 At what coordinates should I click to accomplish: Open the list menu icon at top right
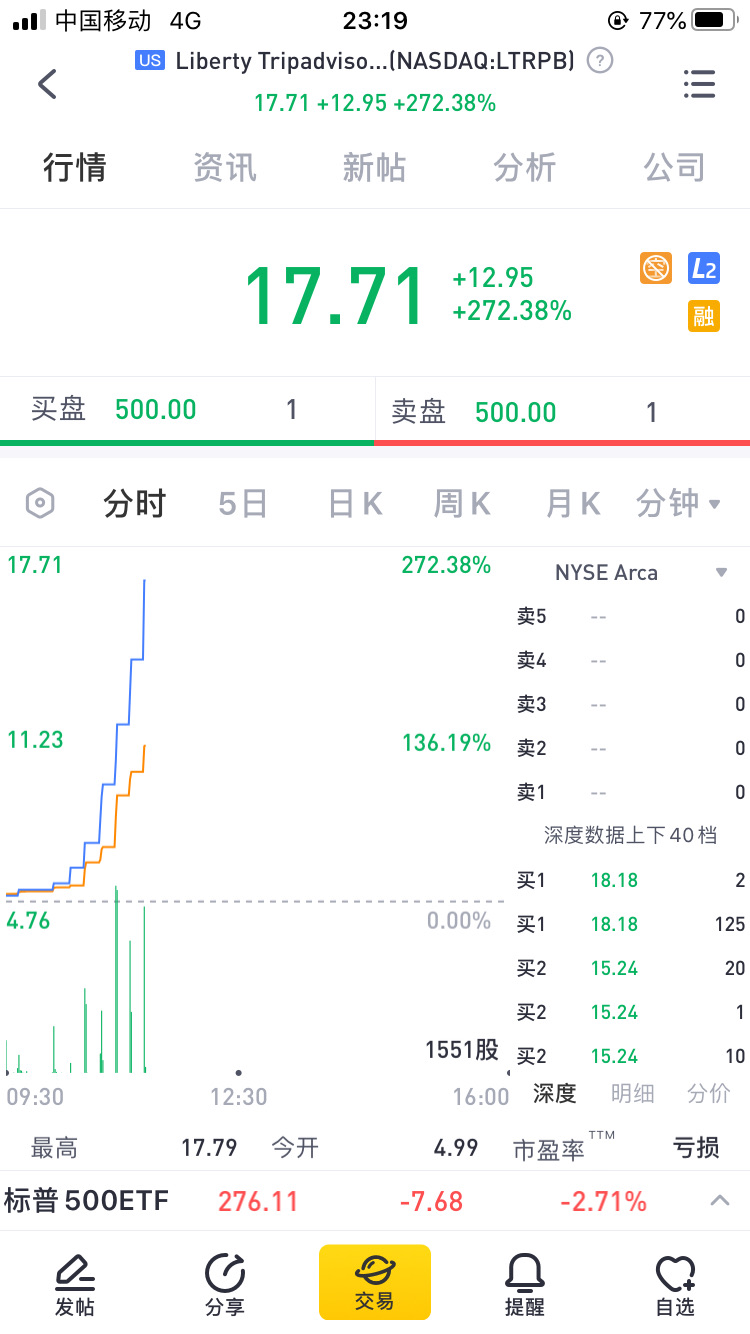point(699,84)
